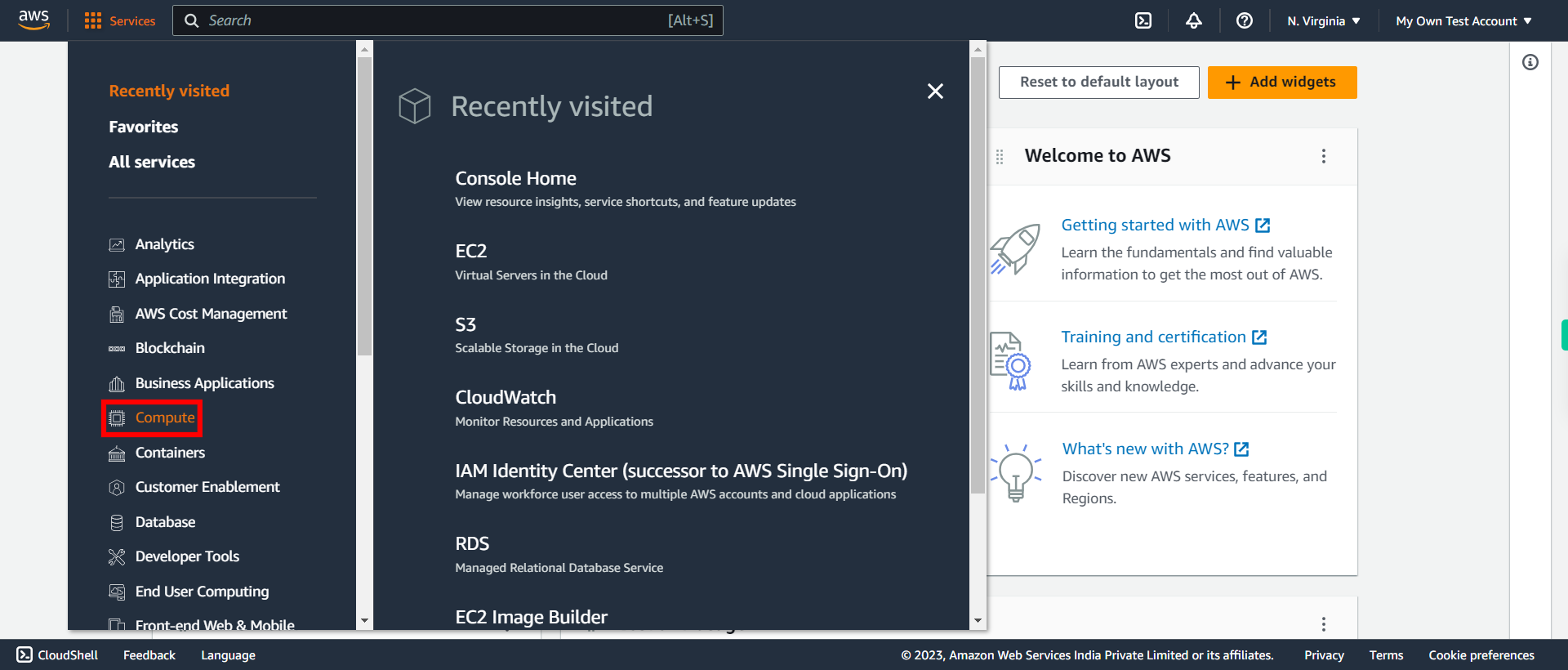Click the Feedback footer link
Screen dimensions: 1568x670
149,655
